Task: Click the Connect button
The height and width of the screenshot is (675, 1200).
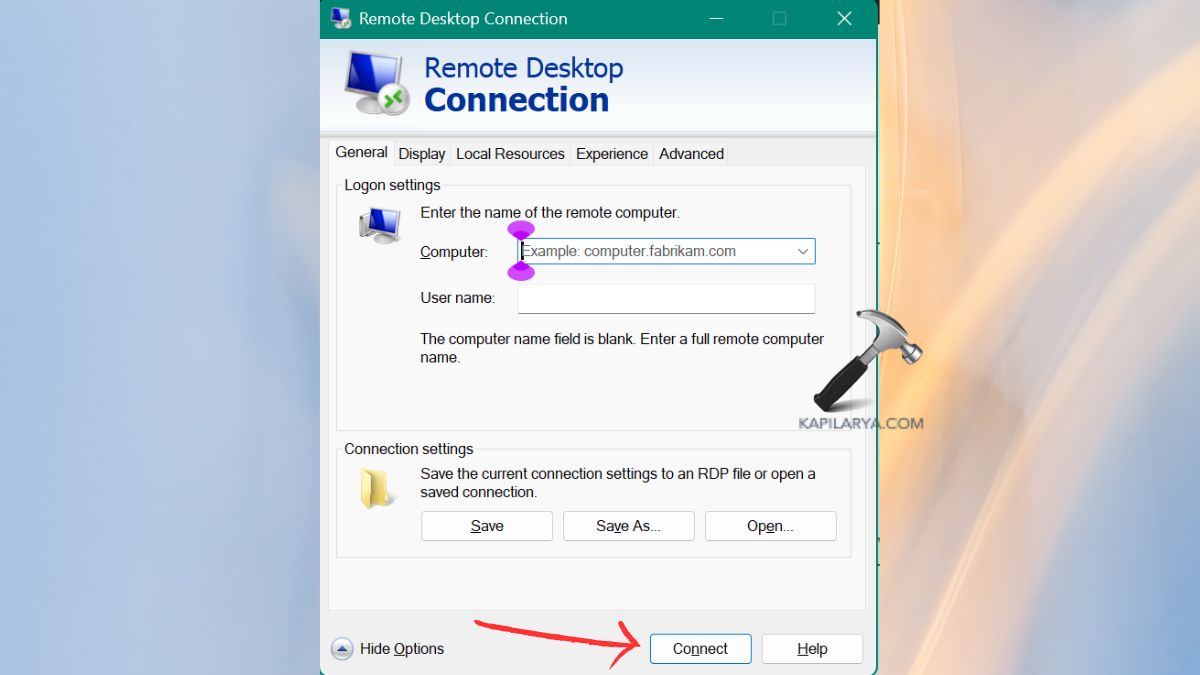Action: pos(700,648)
